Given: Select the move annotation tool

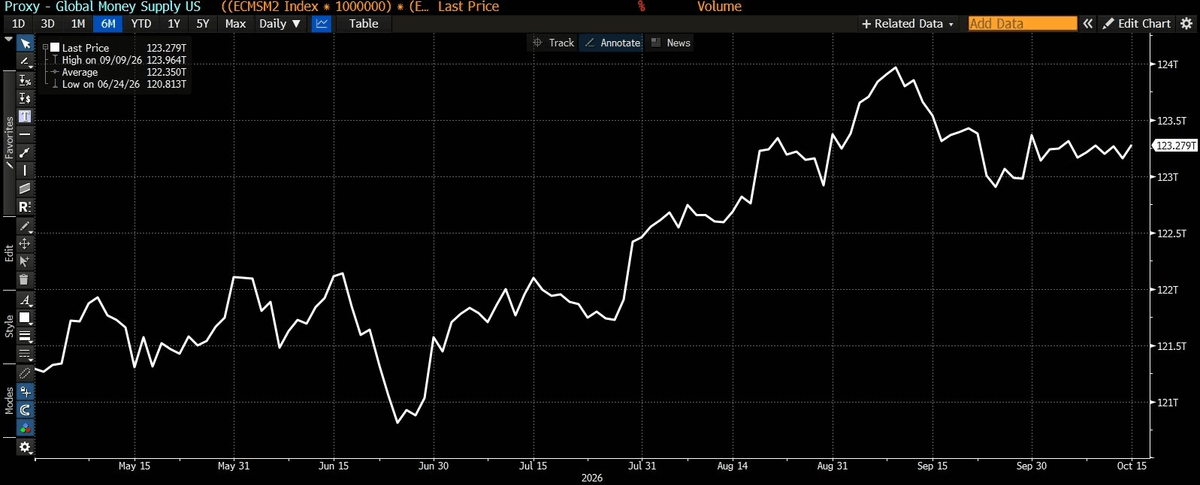Looking at the screenshot, I should coord(25,243).
